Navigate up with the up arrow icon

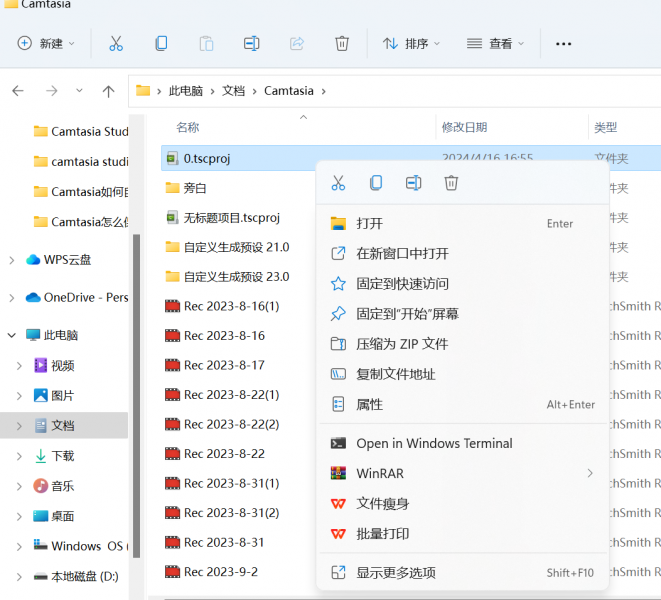pyautogui.click(x=108, y=91)
